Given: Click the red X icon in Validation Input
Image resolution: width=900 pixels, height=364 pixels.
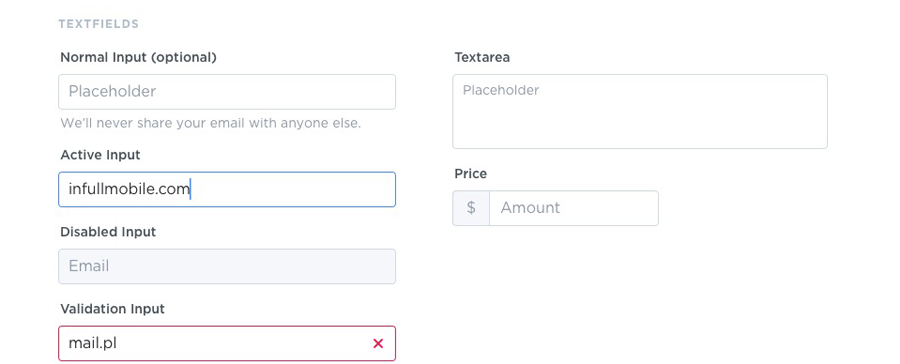Looking at the screenshot, I should click(378, 343).
